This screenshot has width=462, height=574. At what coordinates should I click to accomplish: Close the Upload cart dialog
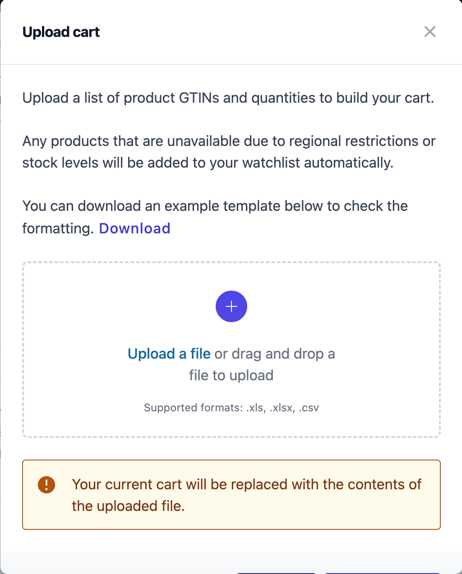click(x=430, y=32)
